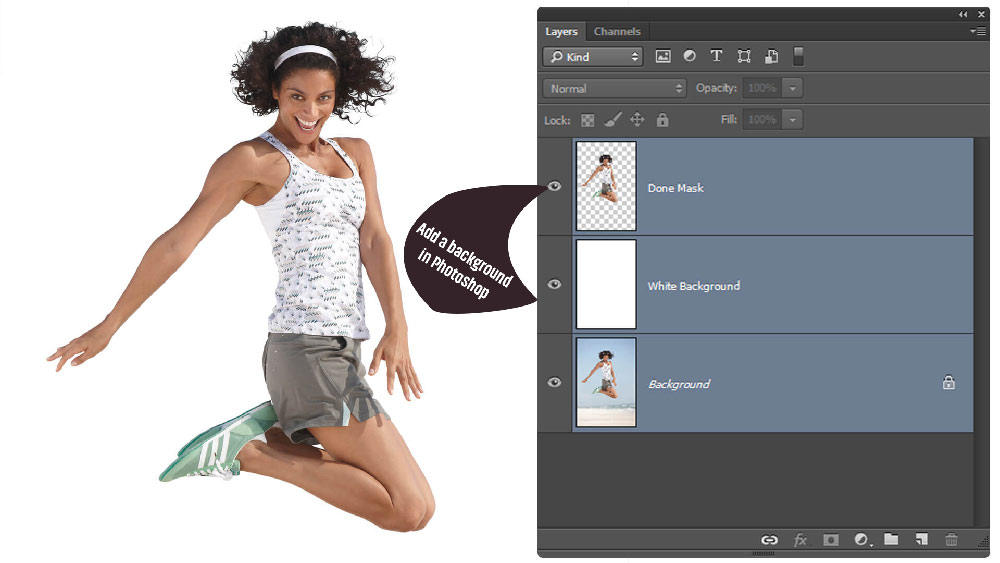Select the layer named White Background

point(694,286)
